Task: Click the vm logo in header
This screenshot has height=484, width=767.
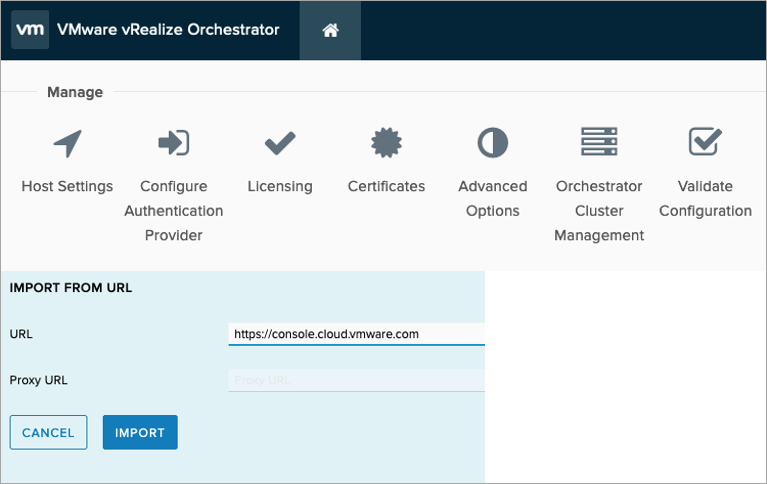Action: (x=30, y=29)
